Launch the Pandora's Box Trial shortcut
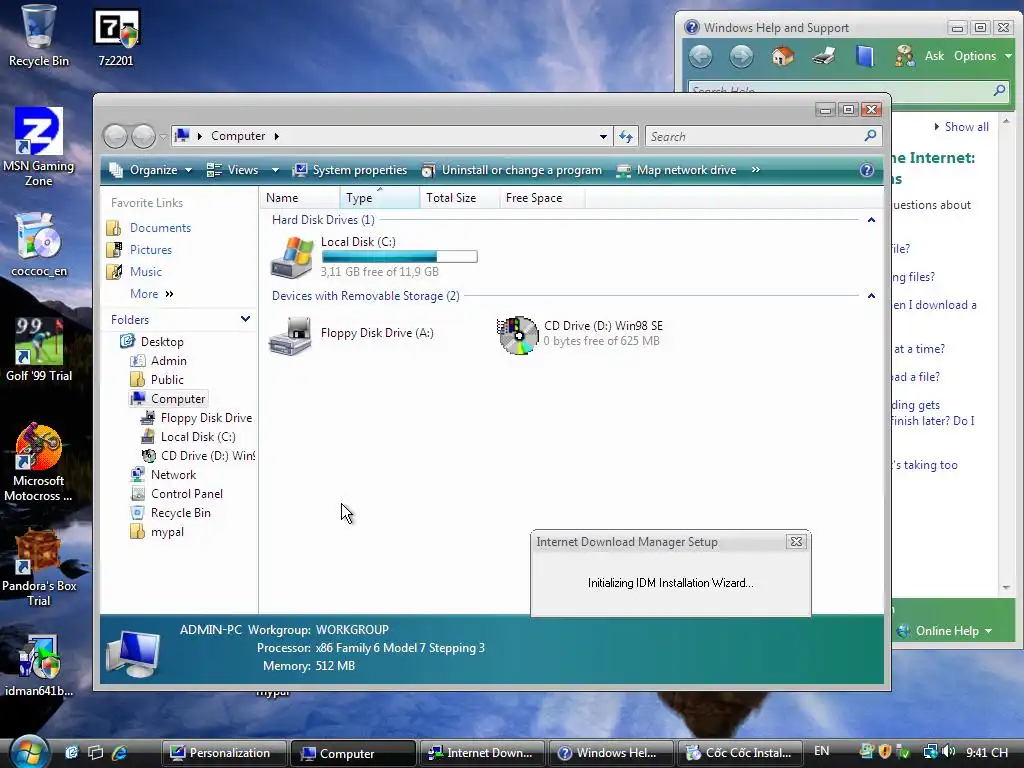This screenshot has height=768, width=1024. point(39,568)
